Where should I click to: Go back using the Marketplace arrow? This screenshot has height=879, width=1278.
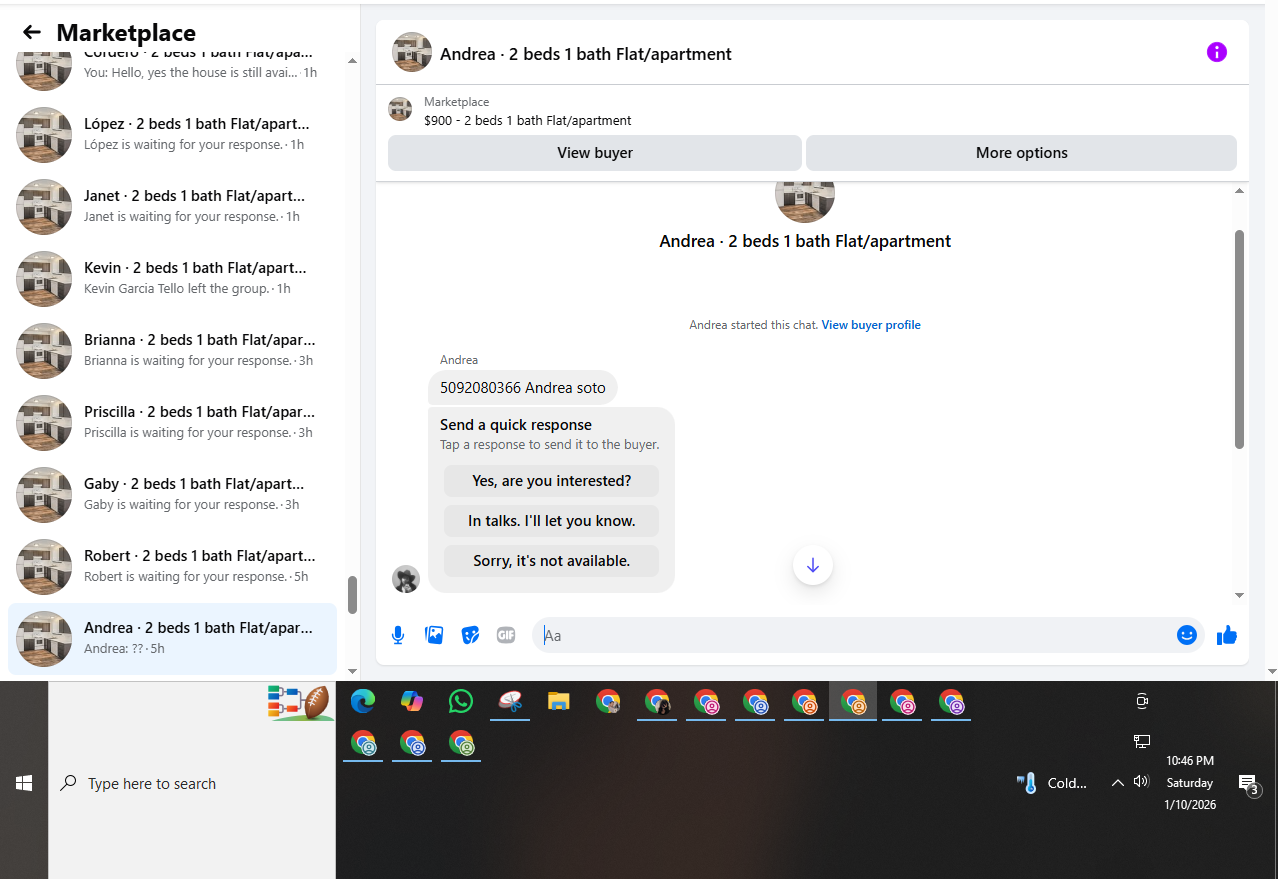[x=32, y=32]
